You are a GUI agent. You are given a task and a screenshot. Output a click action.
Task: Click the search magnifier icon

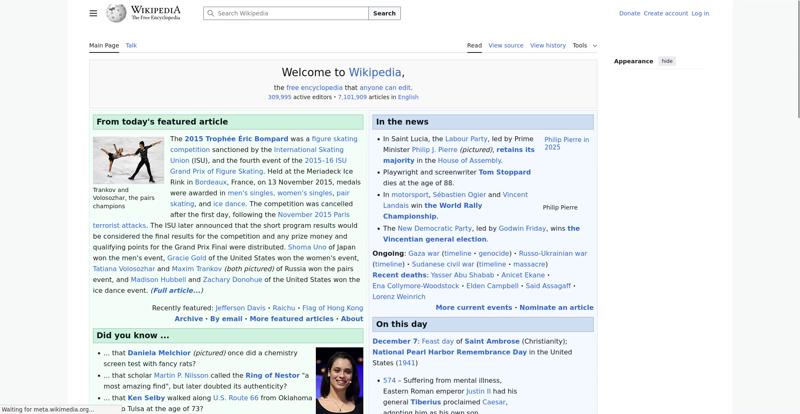coord(210,14)
